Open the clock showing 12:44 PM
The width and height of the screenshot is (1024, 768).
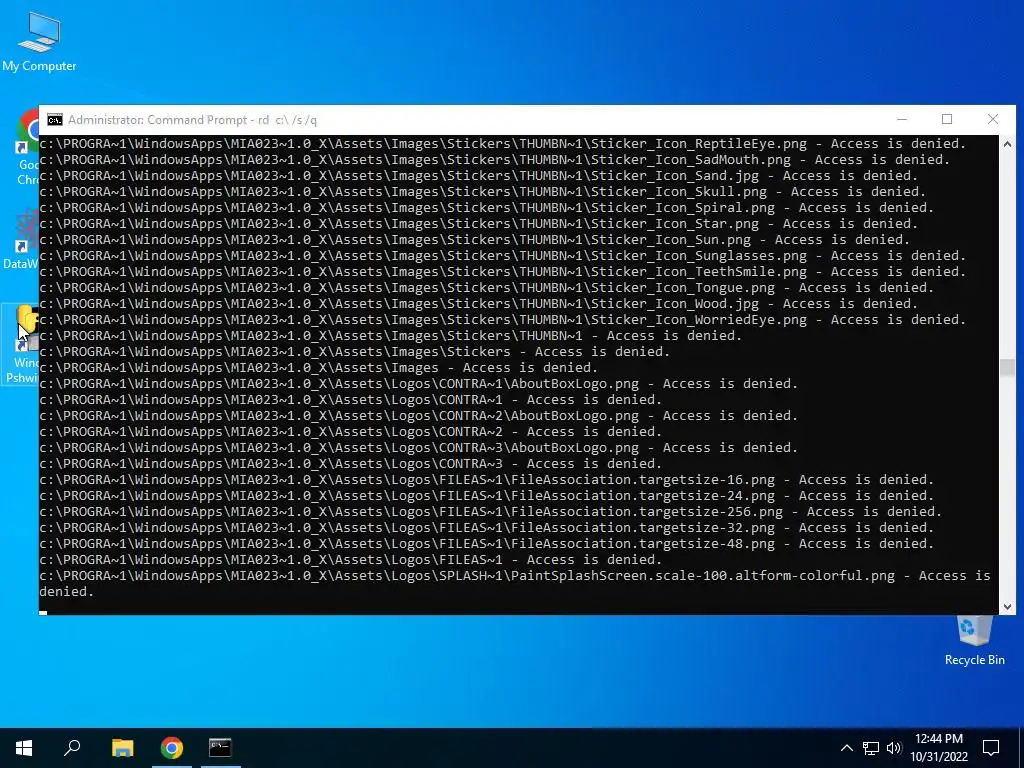coord(938,748)
